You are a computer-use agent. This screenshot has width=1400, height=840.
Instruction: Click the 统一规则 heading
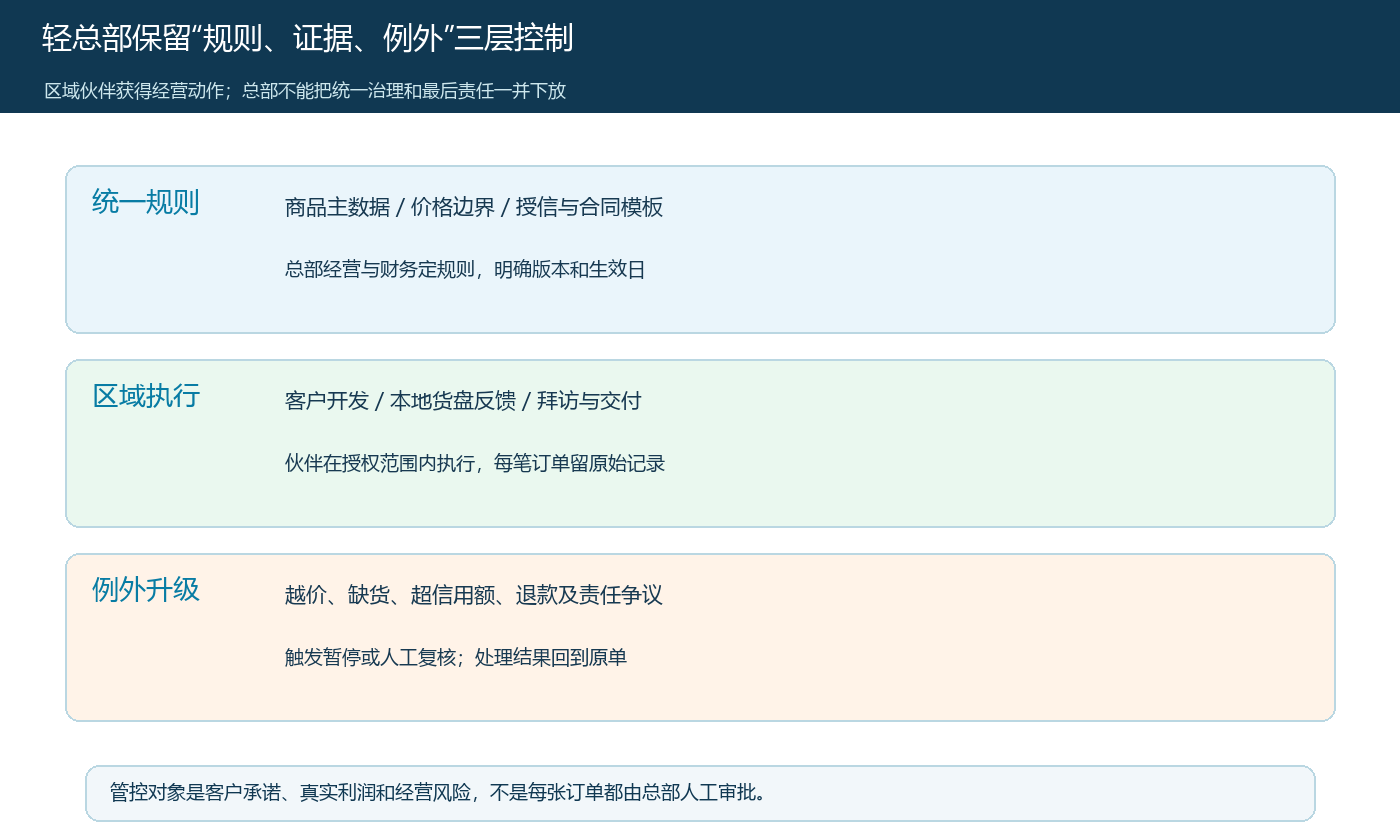pyautogui.click(x=146, y=203)
